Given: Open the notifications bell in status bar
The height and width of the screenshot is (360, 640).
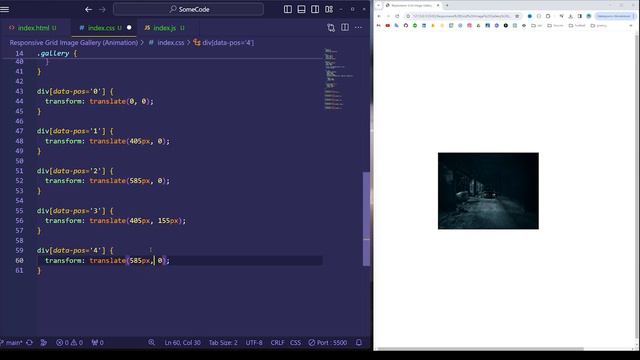Looking at the screenshot, I should [x=359, y=342].
